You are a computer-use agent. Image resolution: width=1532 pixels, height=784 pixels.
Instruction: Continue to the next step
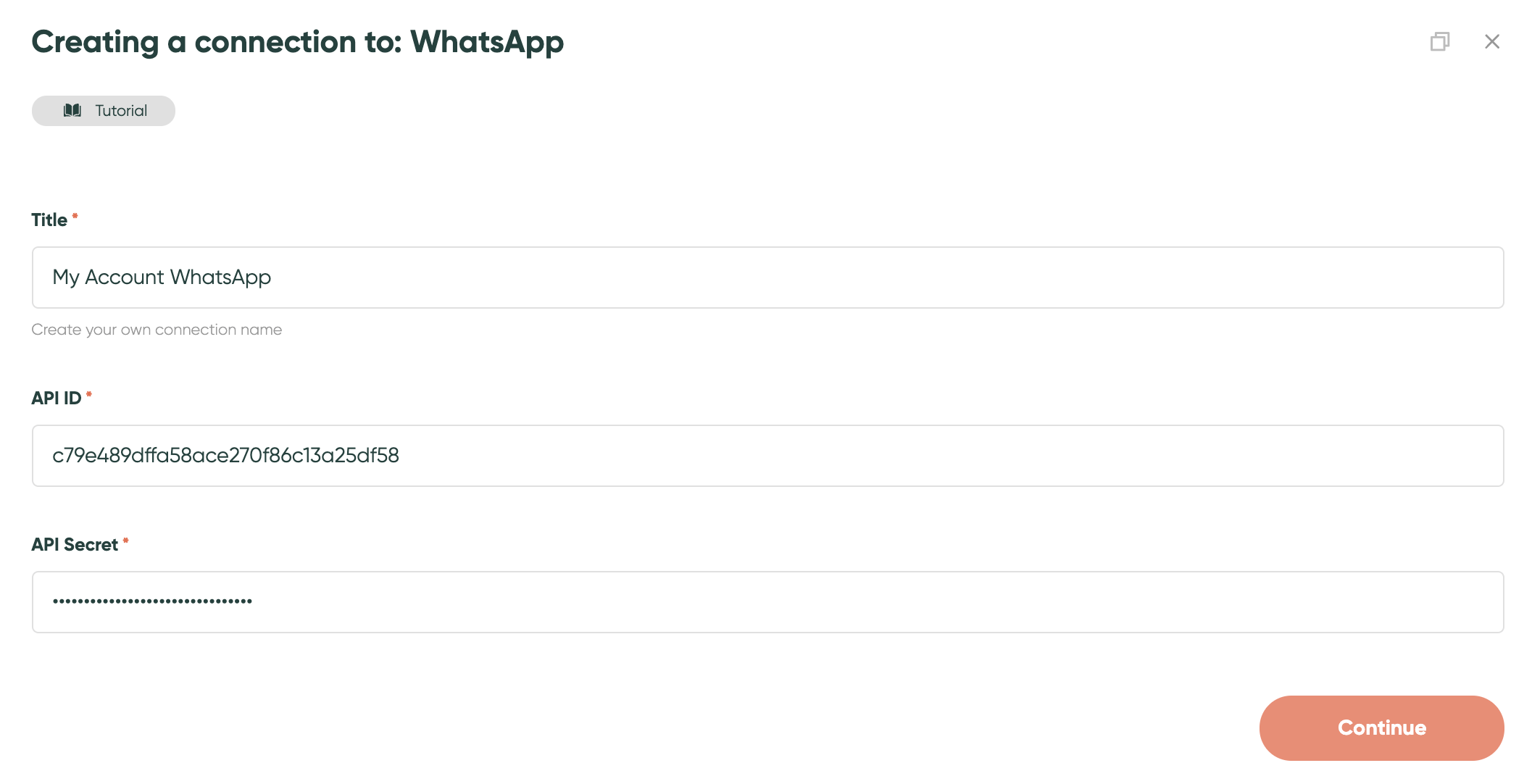point(1382,728)
